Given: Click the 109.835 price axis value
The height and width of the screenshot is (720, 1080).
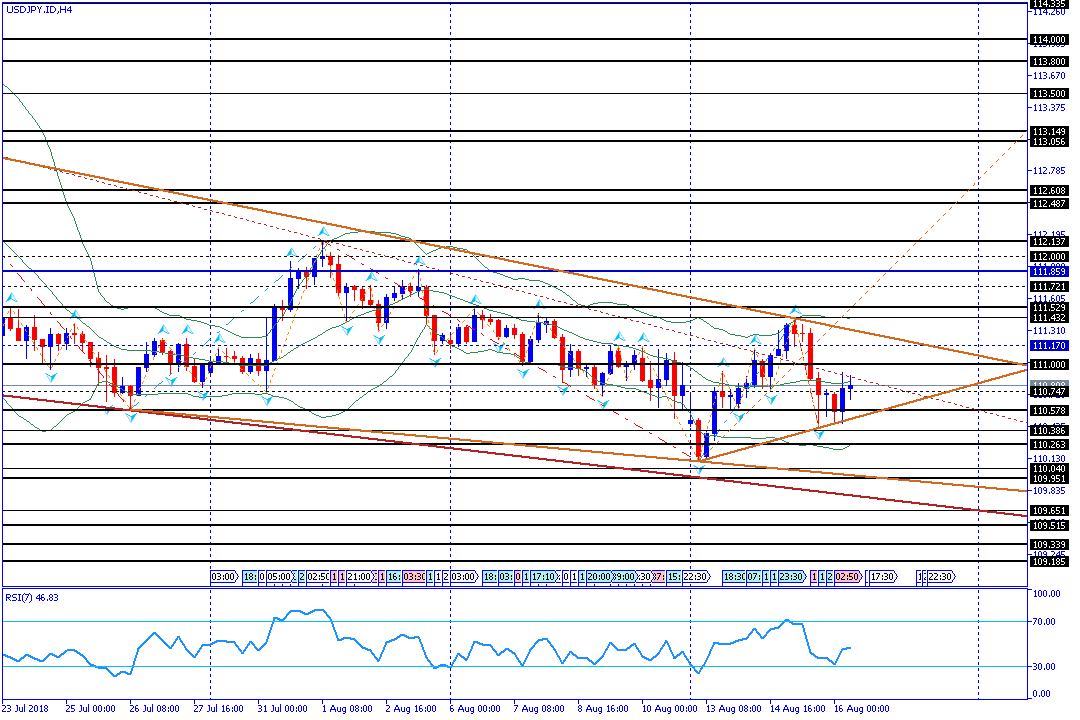Looking at the screenshot, I should tap(1048, 491).
